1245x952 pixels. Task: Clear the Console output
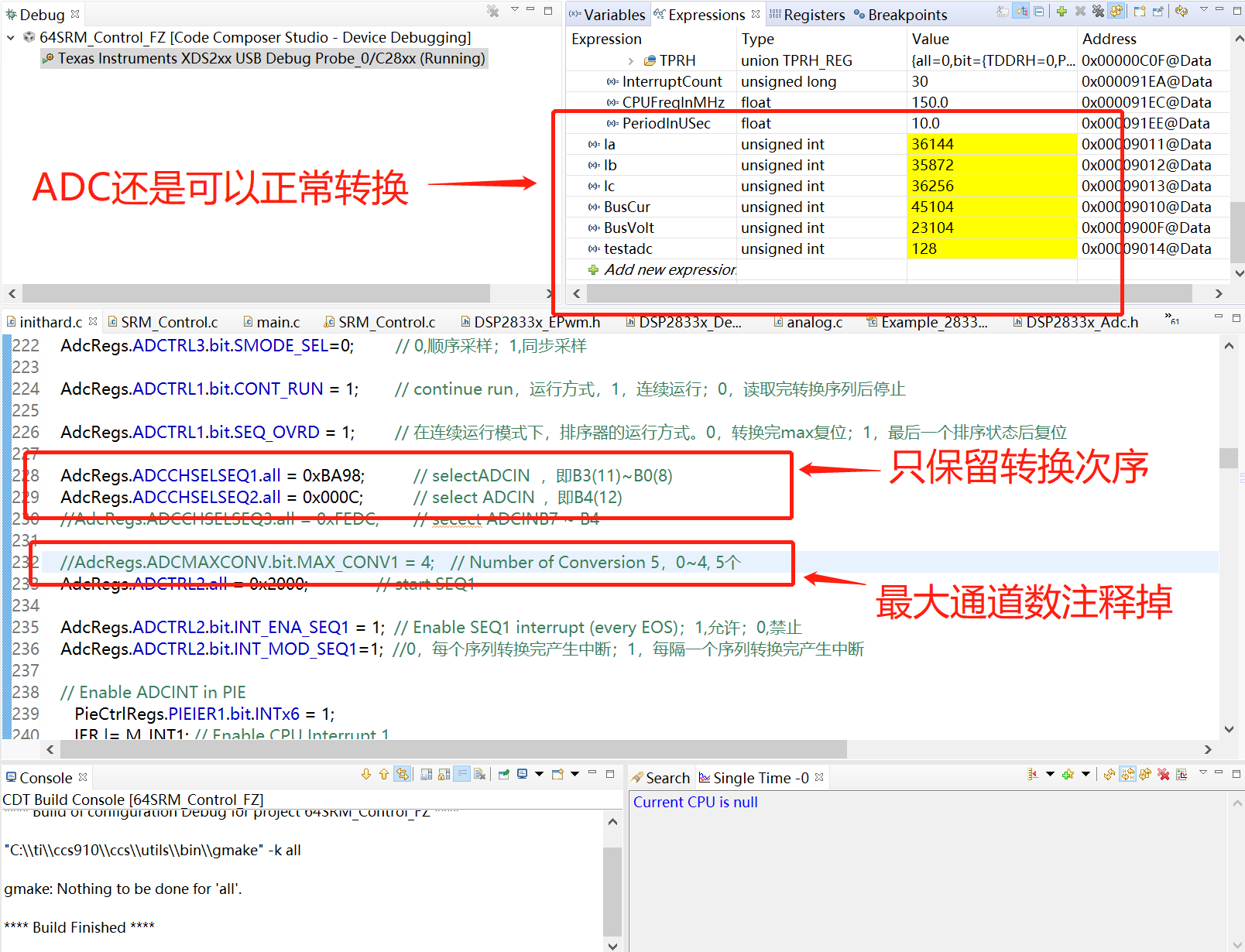(x=480, y=774)
